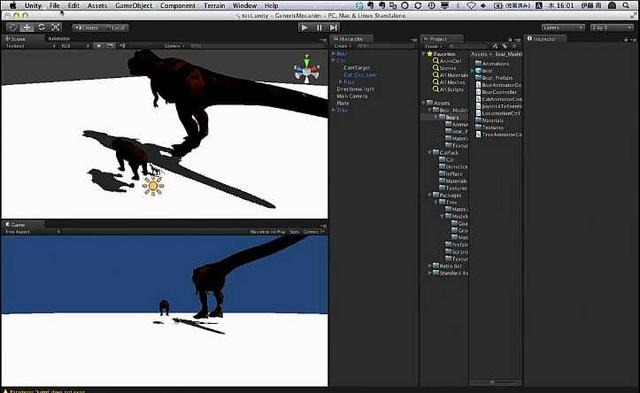Click the Search by Type icon in Project
This screenshot has height=393, width=640.
click(495, 46)
